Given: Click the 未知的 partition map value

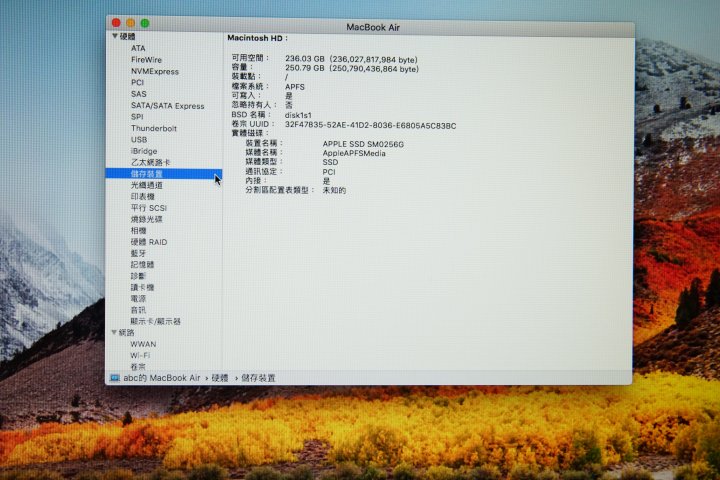Looking at the screenshot, I should pos(334,190).
